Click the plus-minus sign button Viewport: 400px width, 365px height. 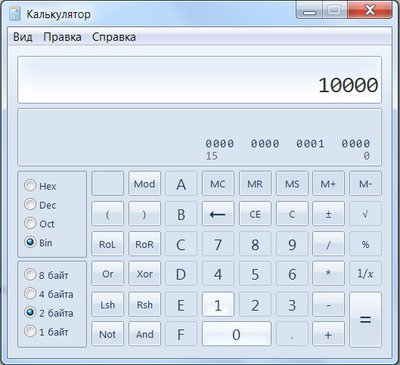click(328, 214)
